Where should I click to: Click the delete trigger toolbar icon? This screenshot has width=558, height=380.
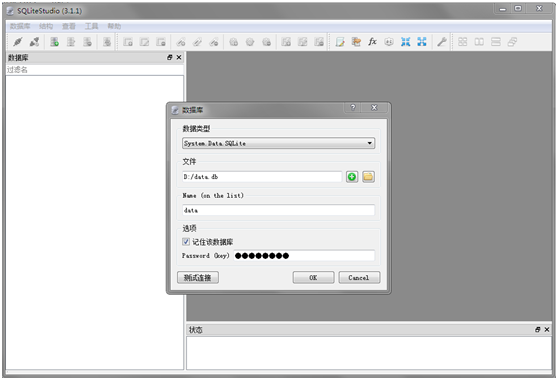(267, 42)
